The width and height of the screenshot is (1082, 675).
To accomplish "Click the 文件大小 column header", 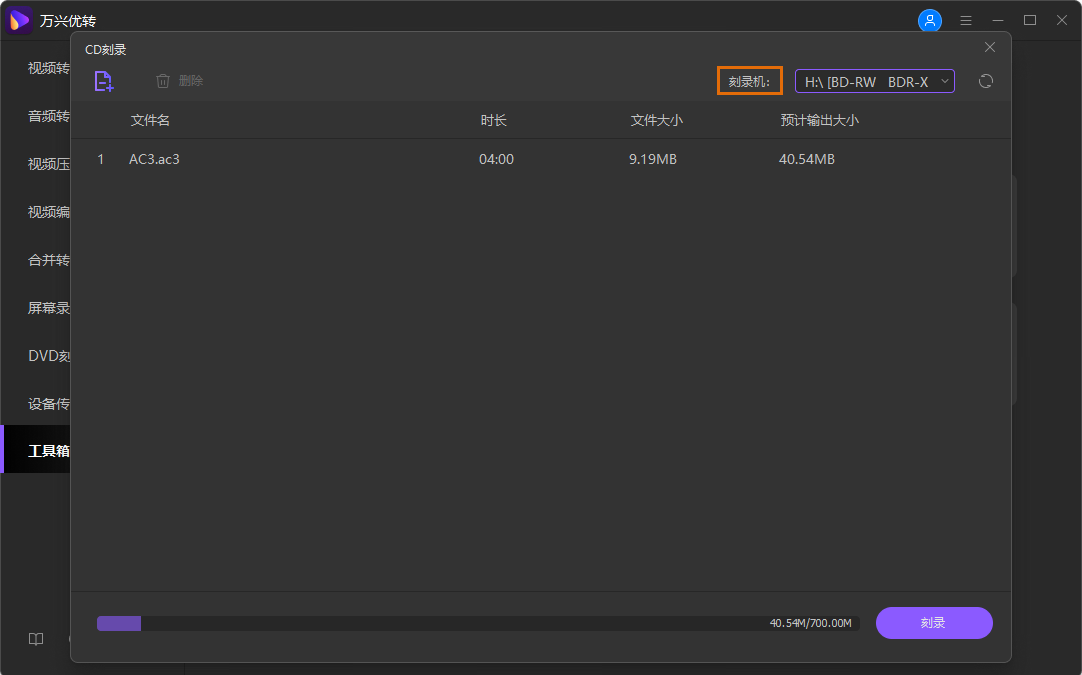I will 656,120.
